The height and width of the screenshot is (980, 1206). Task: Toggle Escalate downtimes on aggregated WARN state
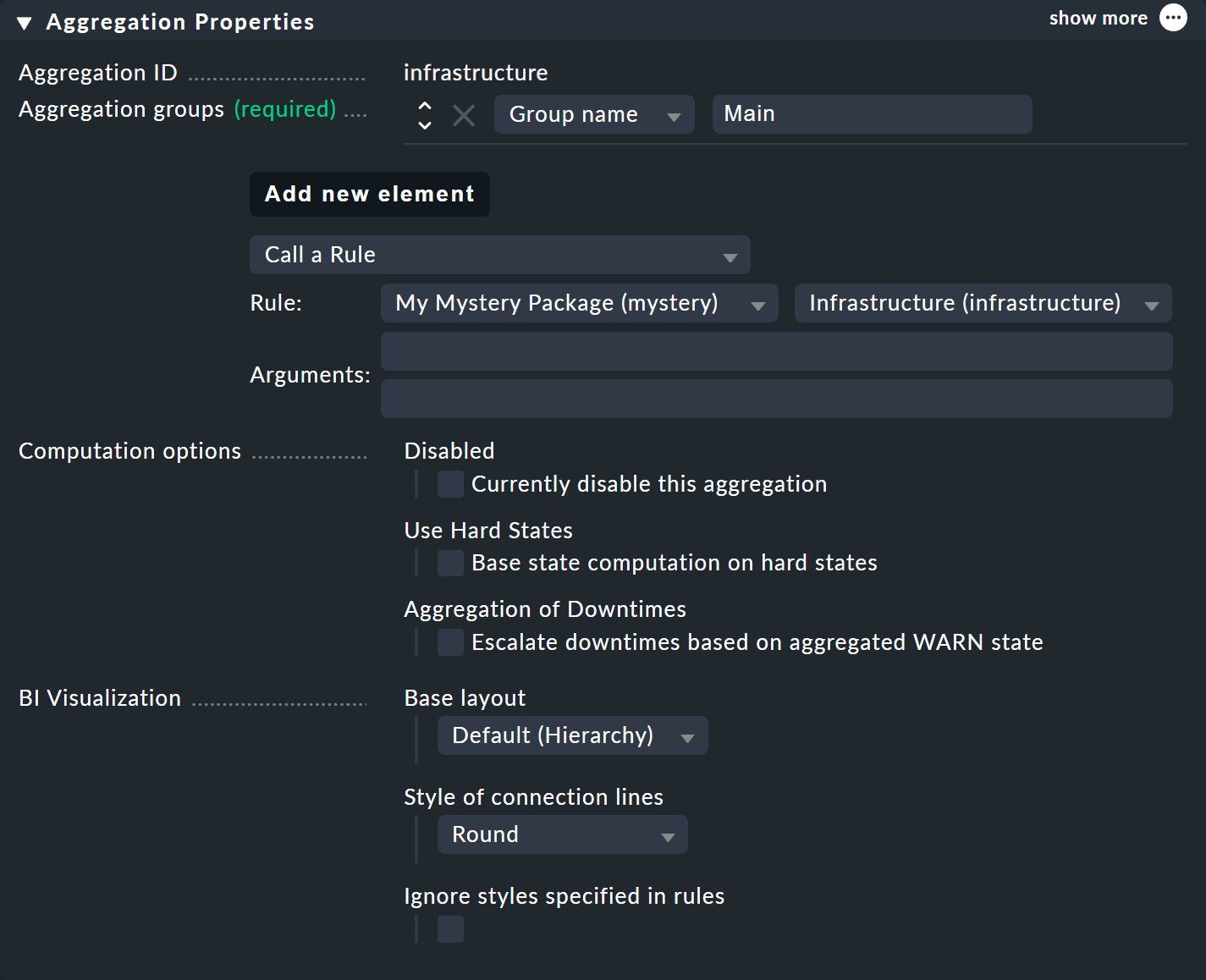tap(450, 642)
